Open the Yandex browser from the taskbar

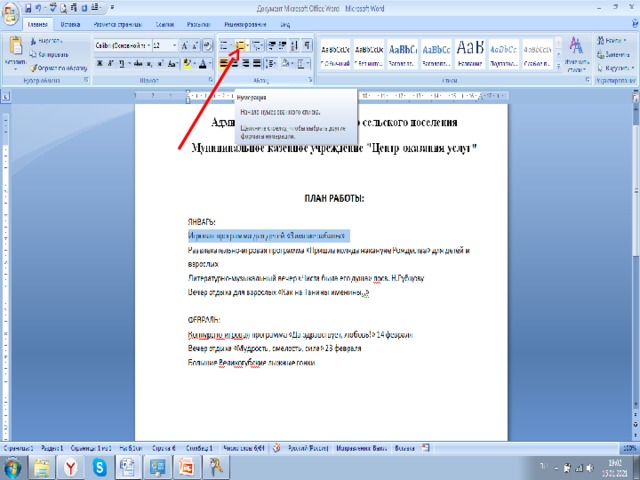[x=72, y=467]
